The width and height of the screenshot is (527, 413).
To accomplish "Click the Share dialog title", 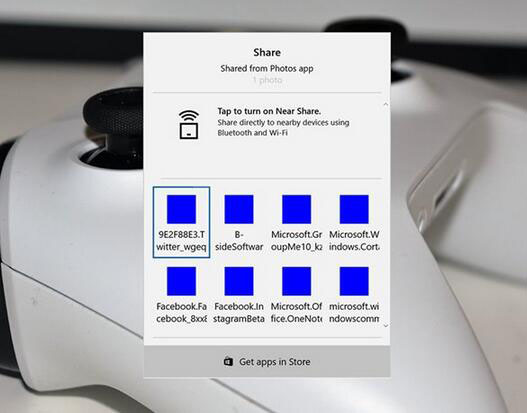I will (267, 52).
